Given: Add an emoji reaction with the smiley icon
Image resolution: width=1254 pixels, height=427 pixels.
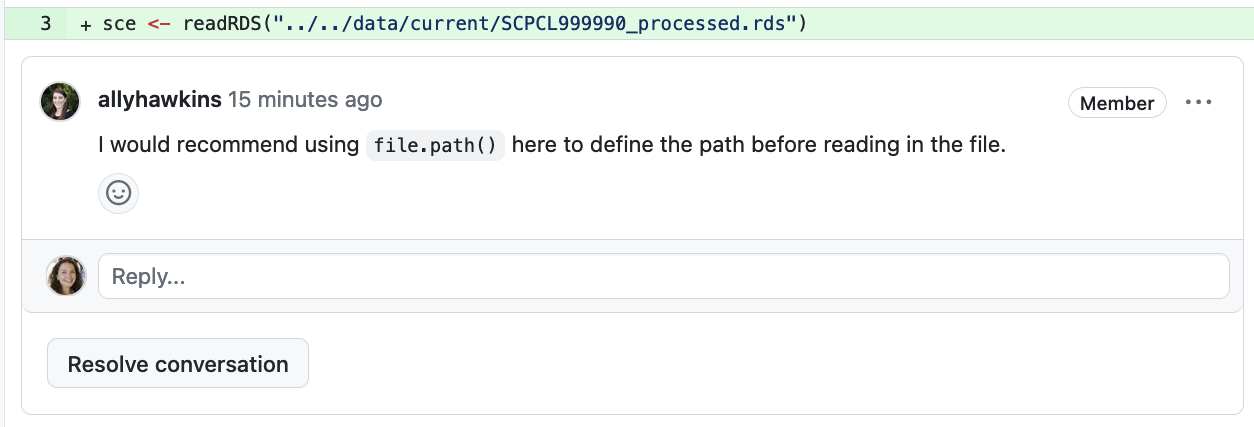Looking at the screenshot, I should coord(119,193).
